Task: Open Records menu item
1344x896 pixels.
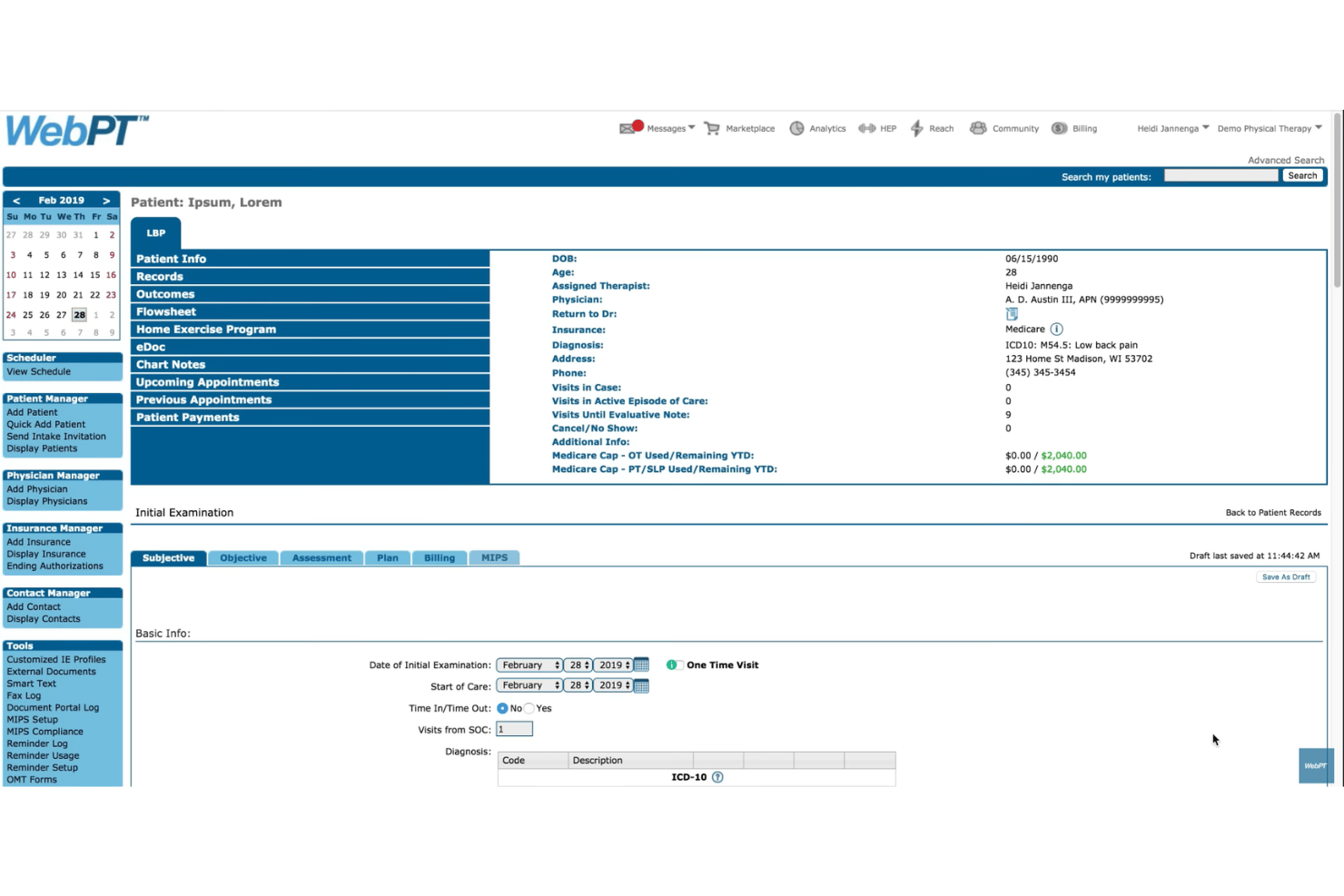Action: click(x=311, y=277)
